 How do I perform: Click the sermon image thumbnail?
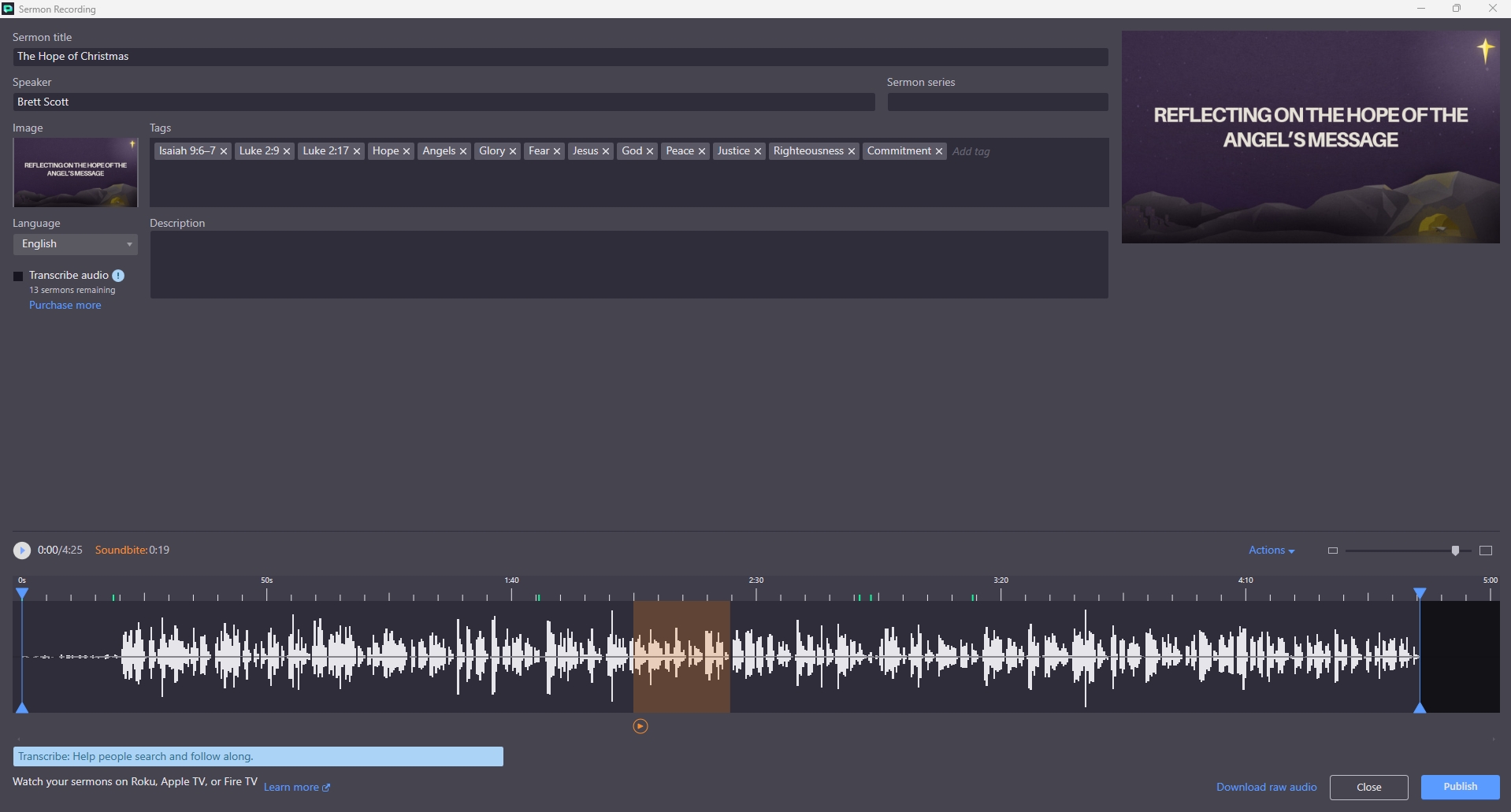coord(76,172)
